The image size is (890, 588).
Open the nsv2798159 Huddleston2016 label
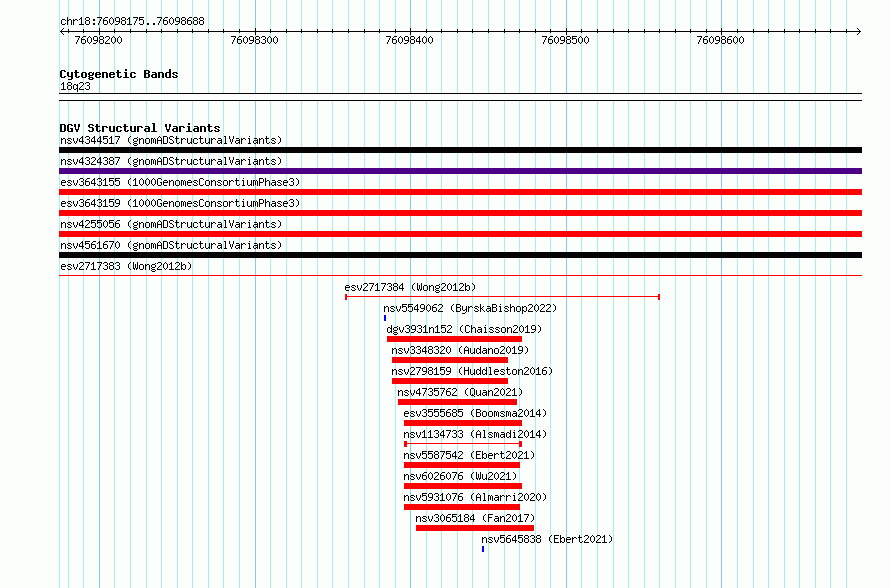click(472, 371)
